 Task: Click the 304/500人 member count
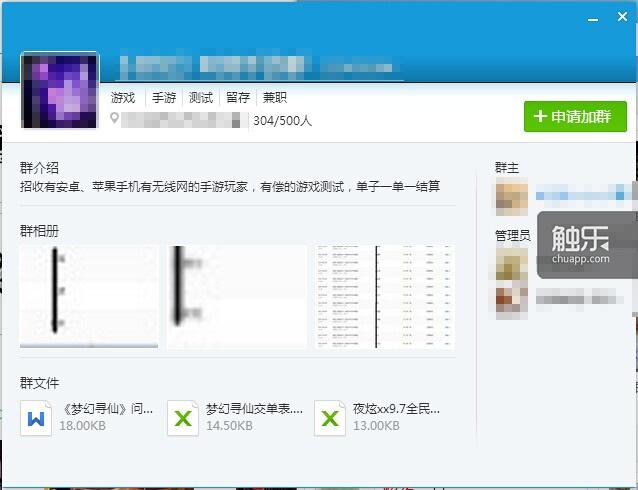(x=283, y=120)
